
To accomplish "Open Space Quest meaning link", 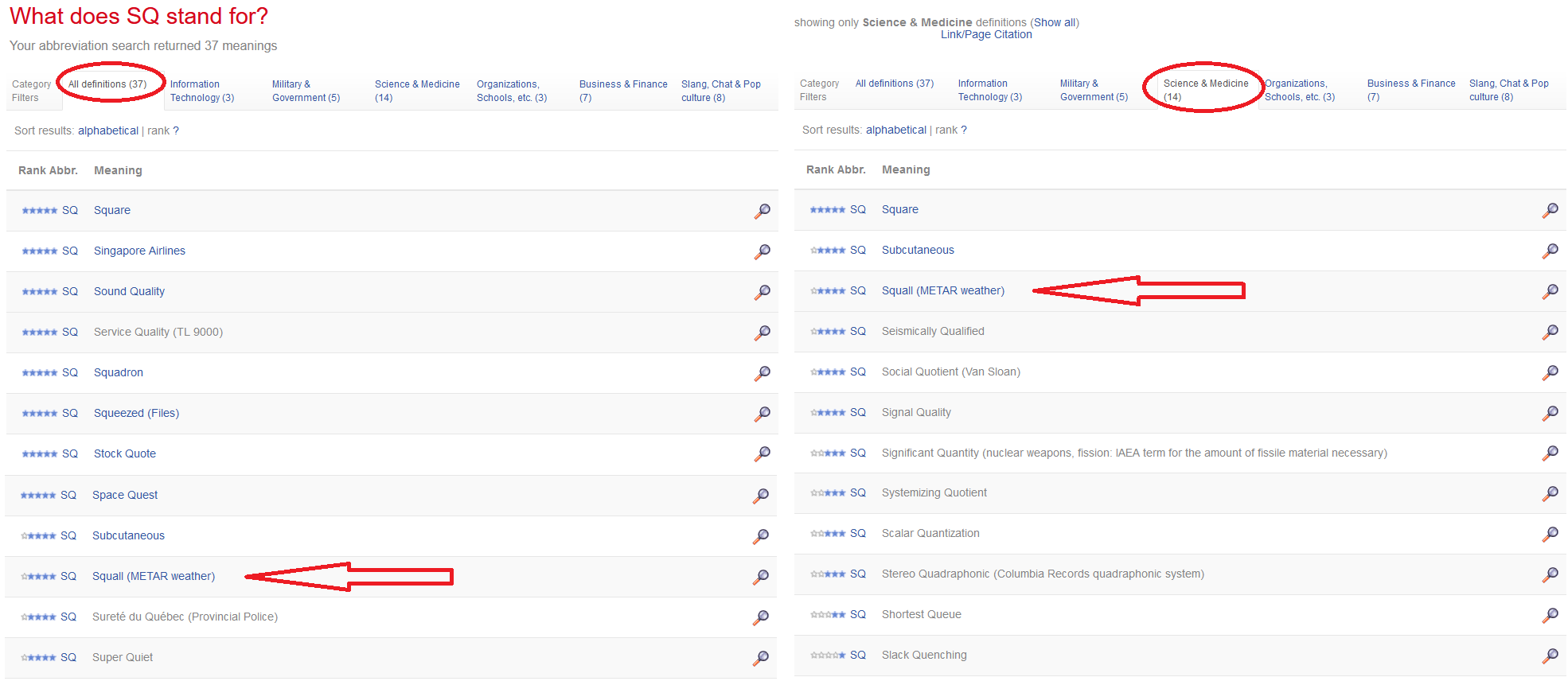I will (x=125, y=495).
